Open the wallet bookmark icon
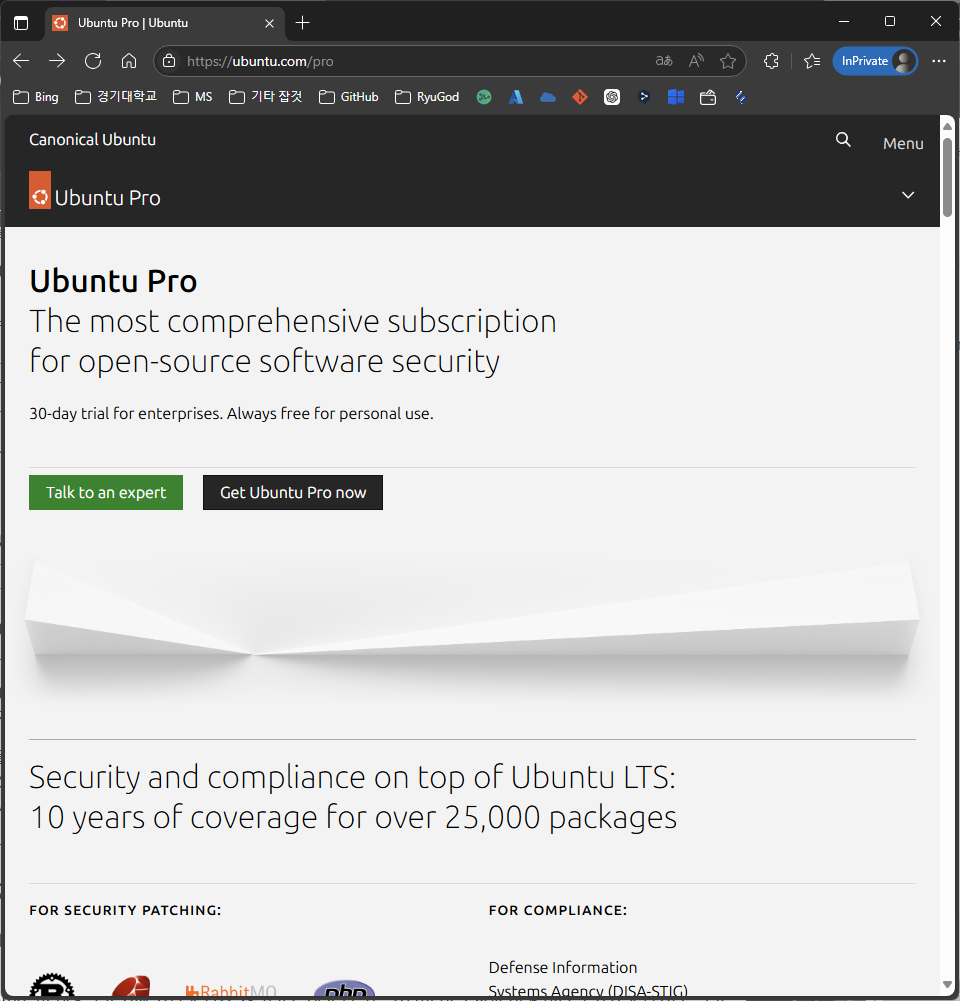 tap(708, 97)
